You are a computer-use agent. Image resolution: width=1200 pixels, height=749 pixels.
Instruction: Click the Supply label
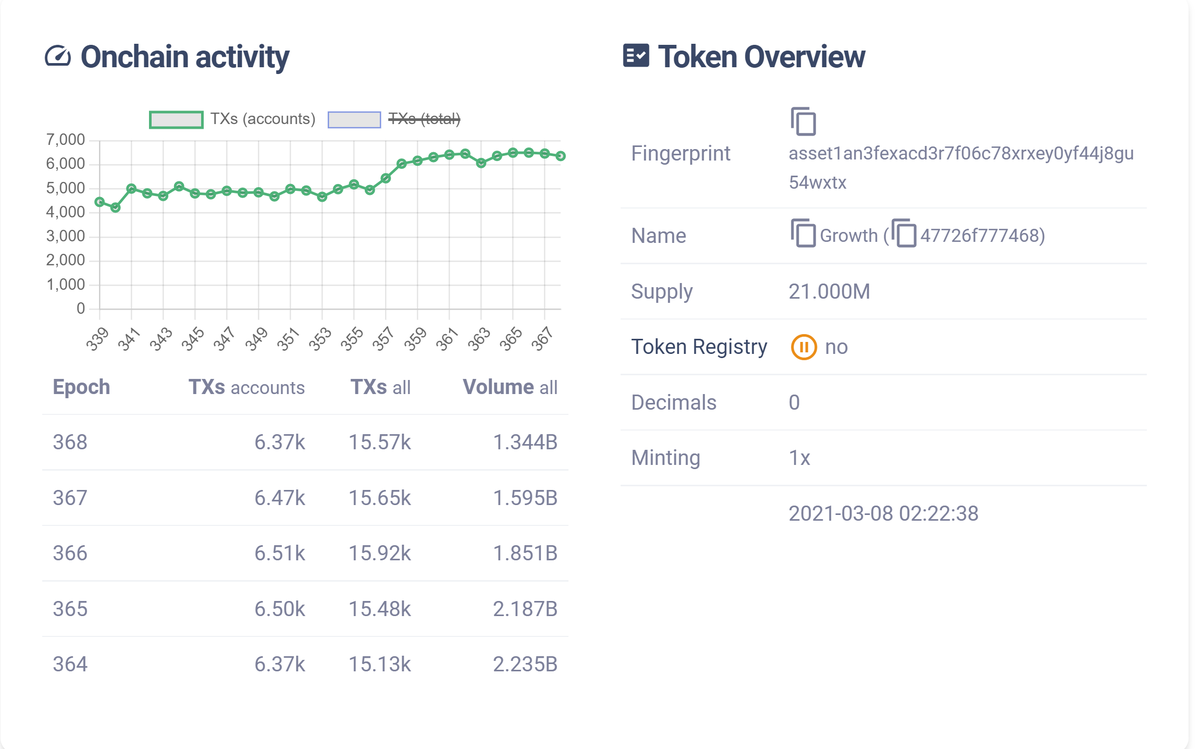click(662, 291)
